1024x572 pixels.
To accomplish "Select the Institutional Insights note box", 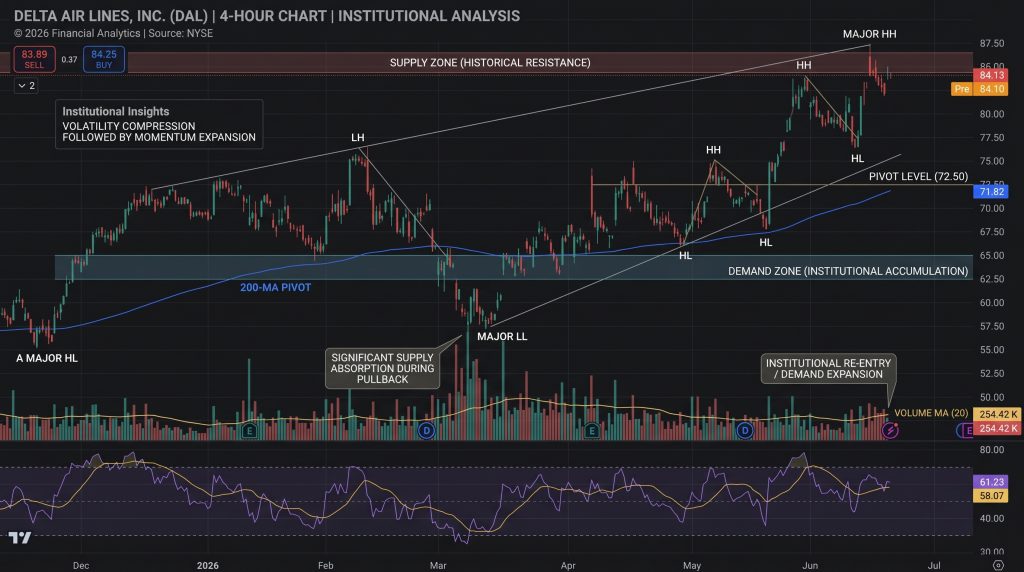I will point(159,124).
